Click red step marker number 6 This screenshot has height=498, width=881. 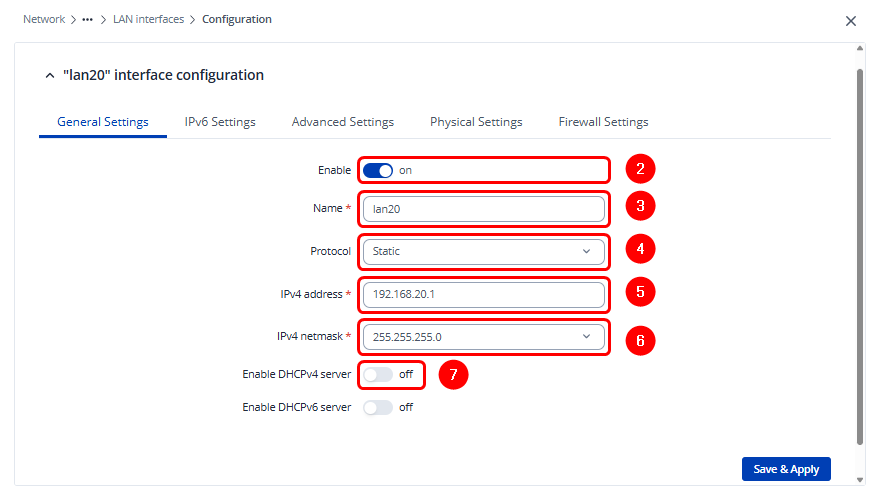[x=640, y=339]
